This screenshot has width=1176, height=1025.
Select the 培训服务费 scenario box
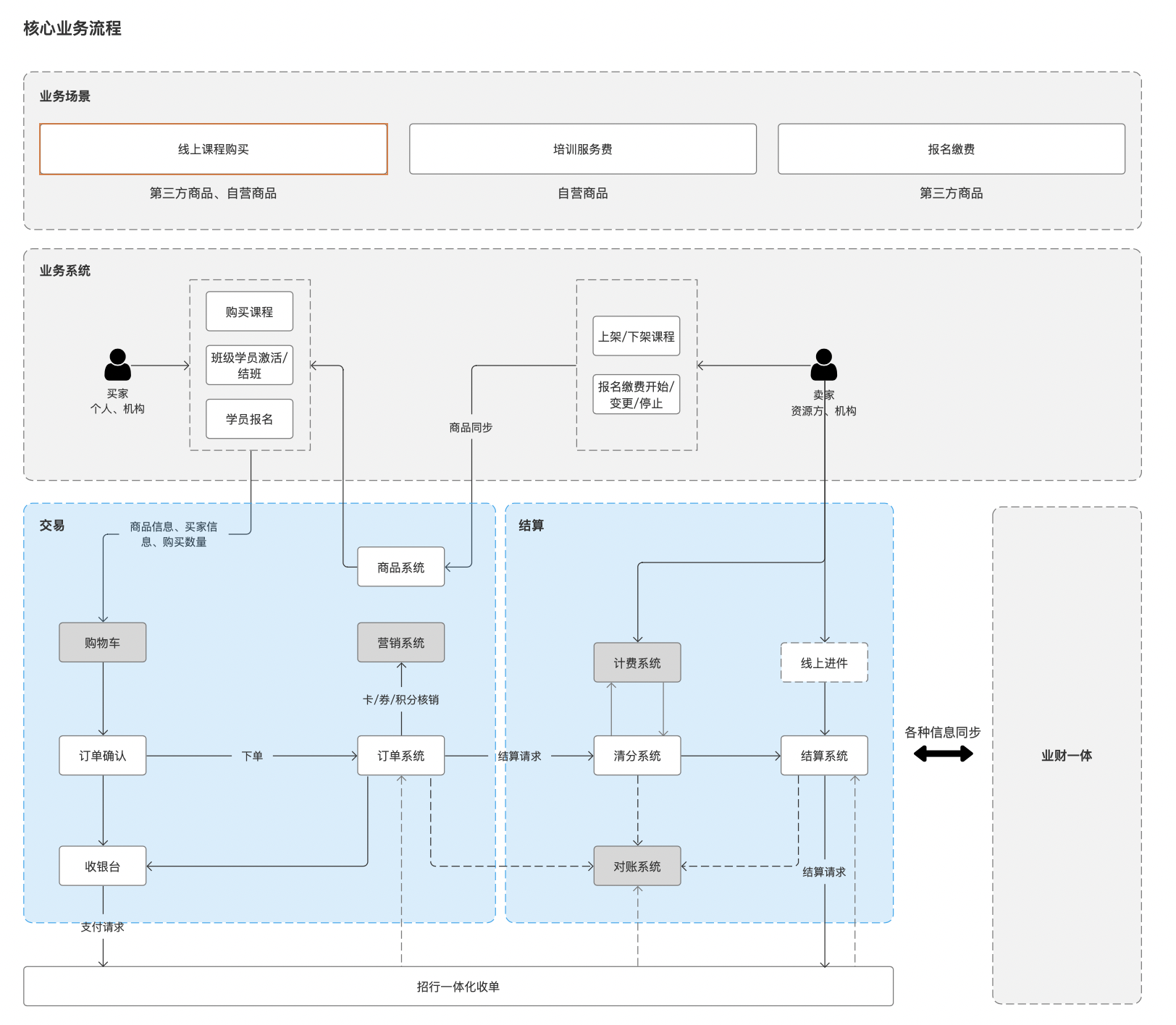583,149
